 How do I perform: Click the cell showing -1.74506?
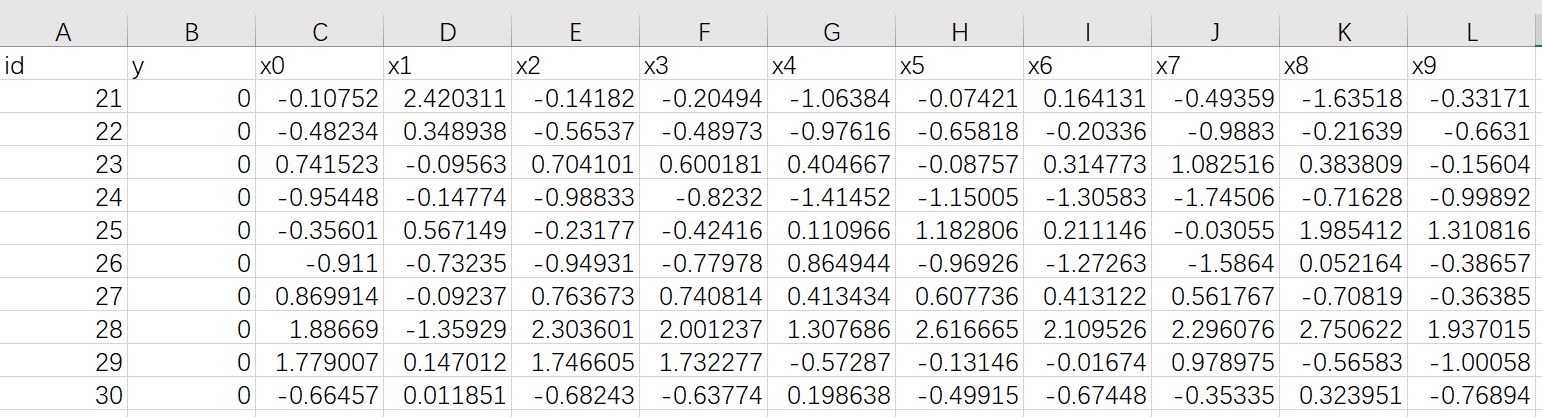click(x=1214, y=197)
